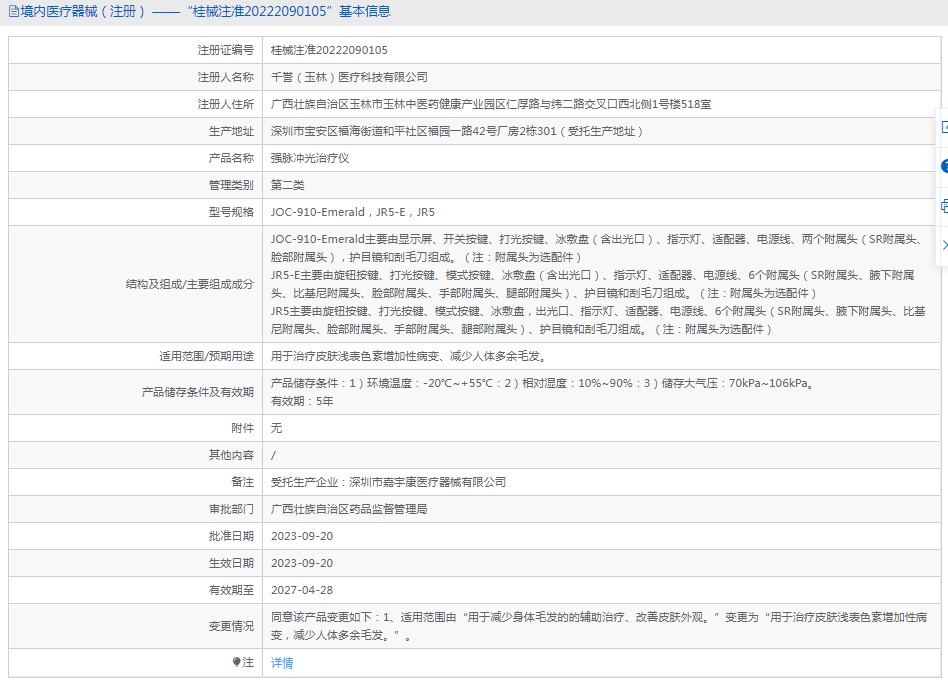
Task: Click the 产品储存条件及有效期 label
Action: pyautogui.click(x=198, y=392)
